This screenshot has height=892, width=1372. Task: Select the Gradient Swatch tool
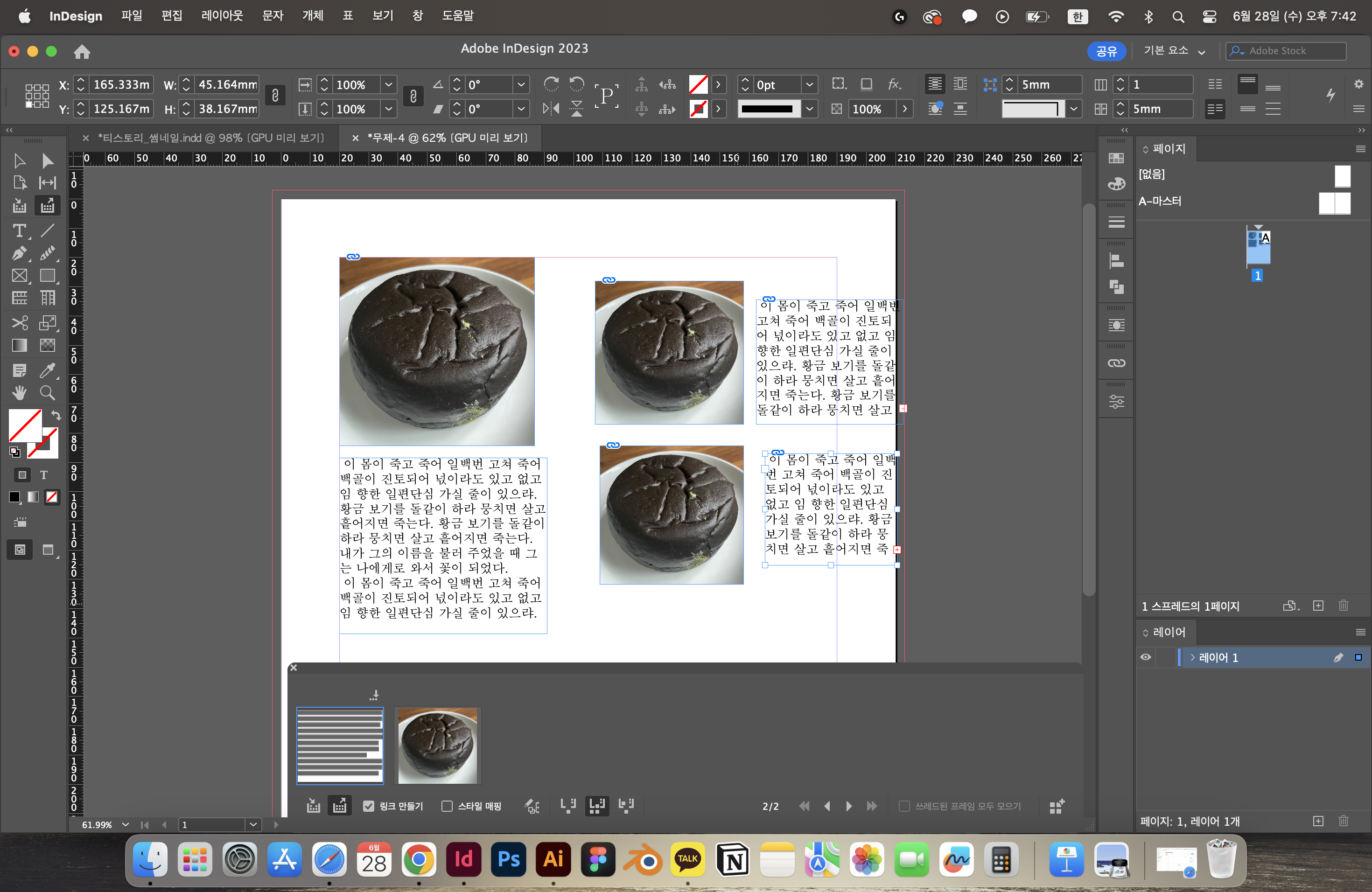point(20,345)
